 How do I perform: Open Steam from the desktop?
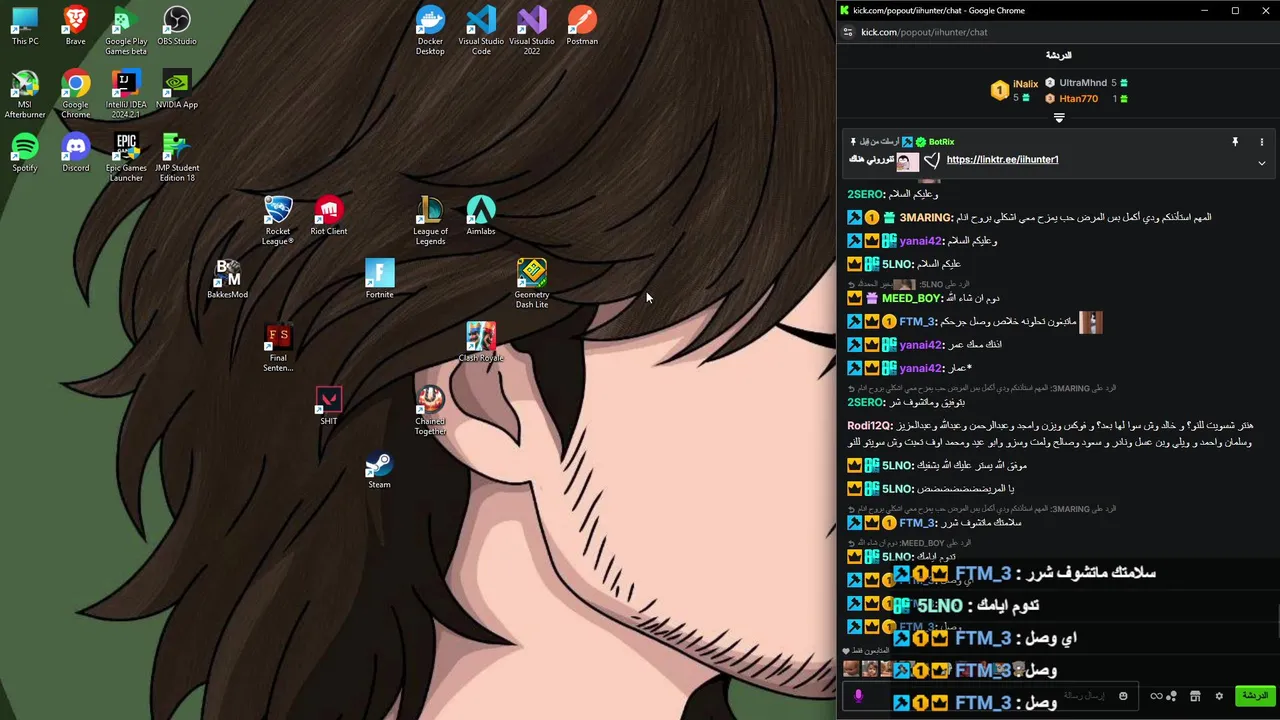pos(379,468)
